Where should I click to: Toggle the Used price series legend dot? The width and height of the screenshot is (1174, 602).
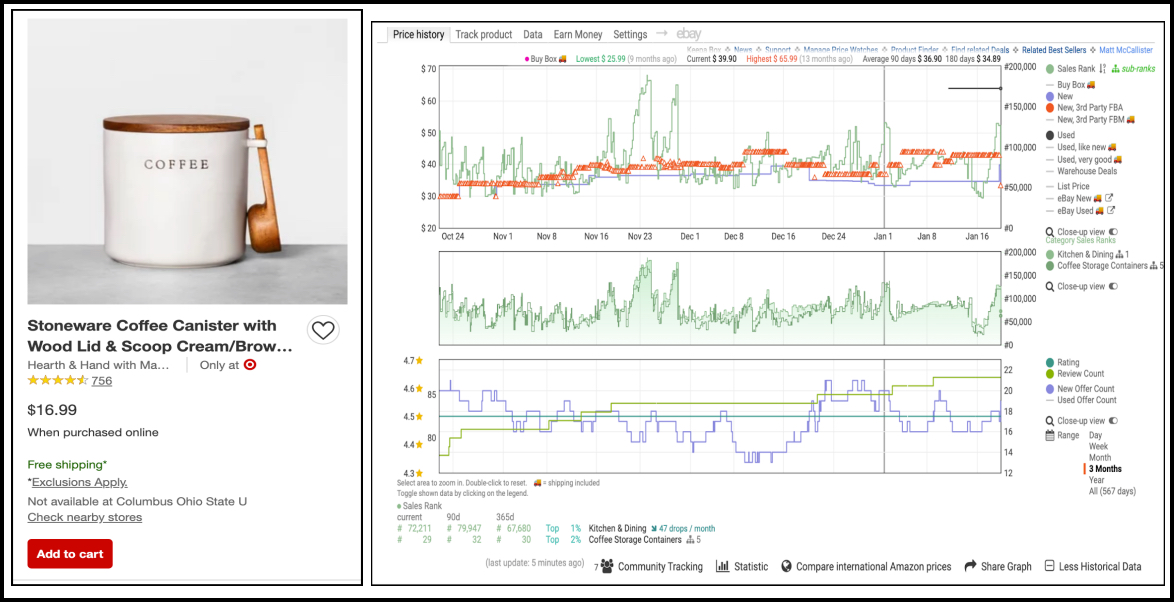tap(1050, 136)
